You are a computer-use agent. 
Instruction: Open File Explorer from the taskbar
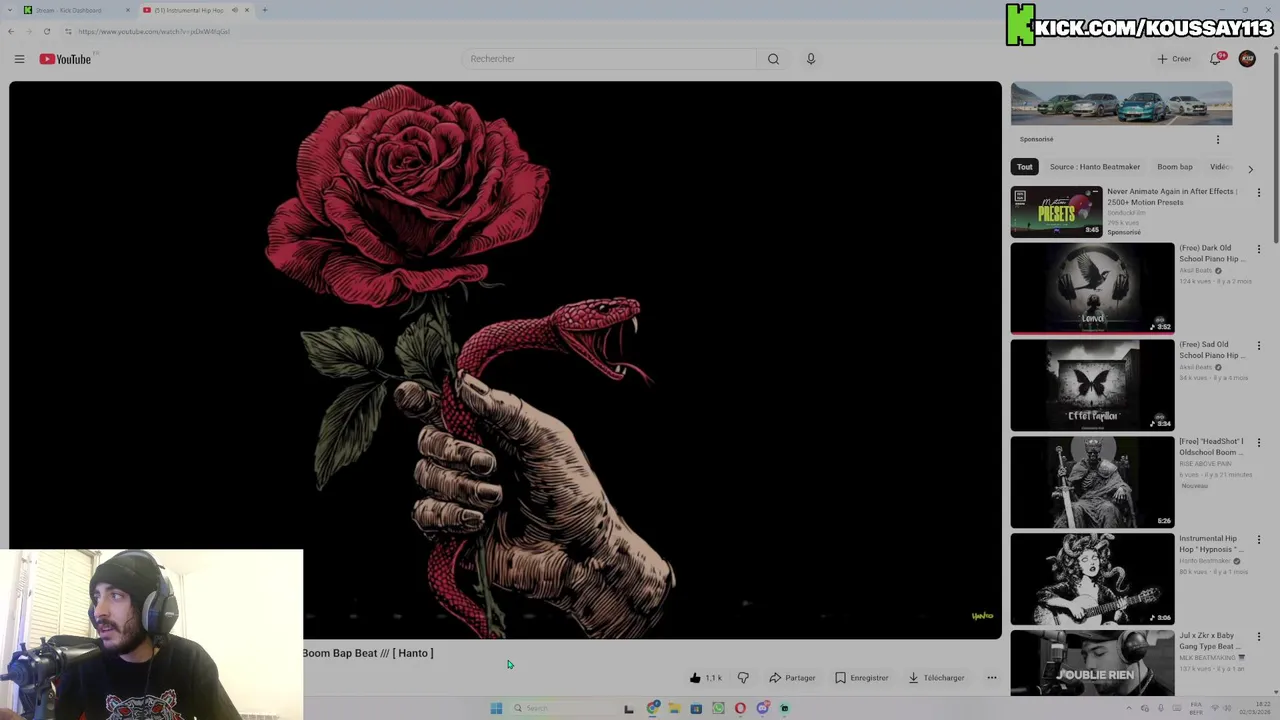coord(674,708)
